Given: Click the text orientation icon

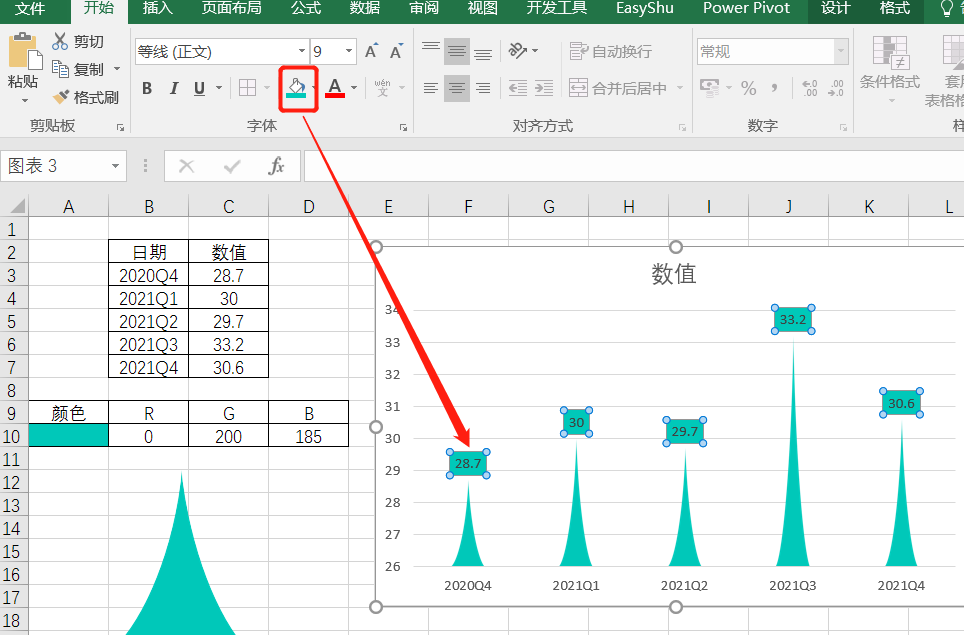Looking at the screenshot, I should tap(518, 50).
